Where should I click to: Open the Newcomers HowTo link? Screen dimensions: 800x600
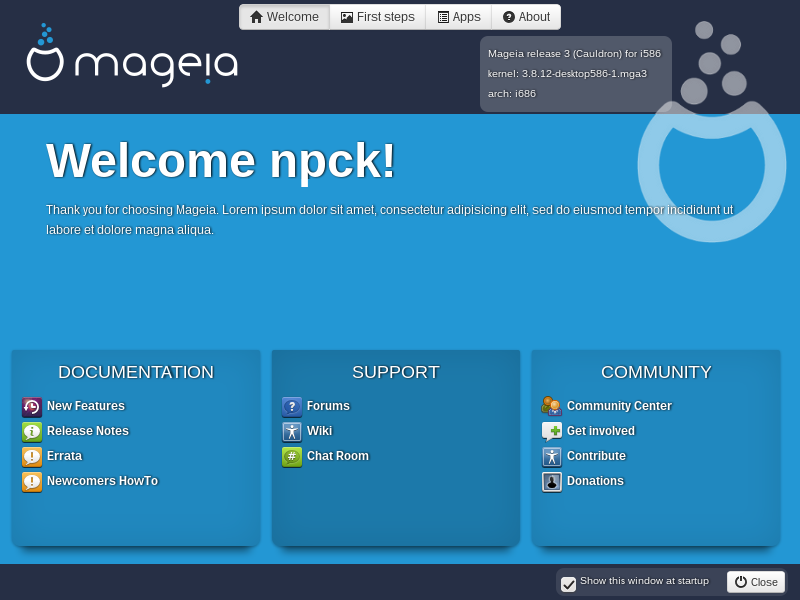[103, 481]
